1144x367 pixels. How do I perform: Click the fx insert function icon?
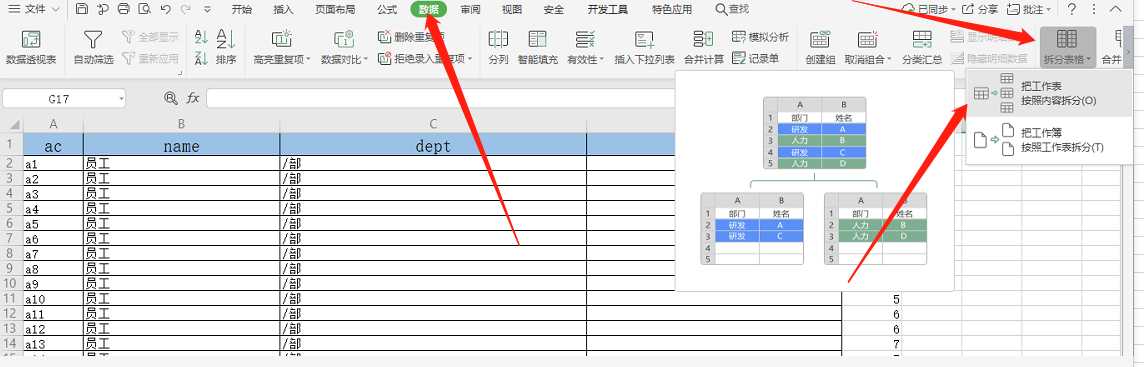(193, 98)
